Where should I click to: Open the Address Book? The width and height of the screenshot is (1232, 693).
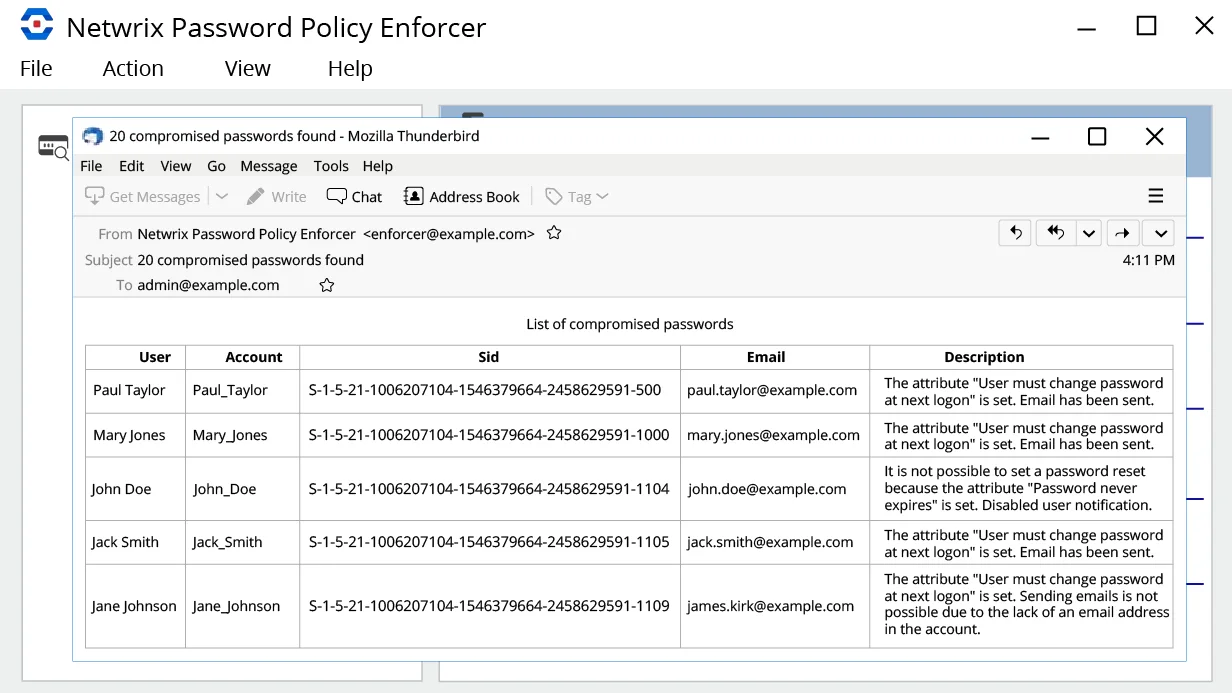[x=462, y=197]
